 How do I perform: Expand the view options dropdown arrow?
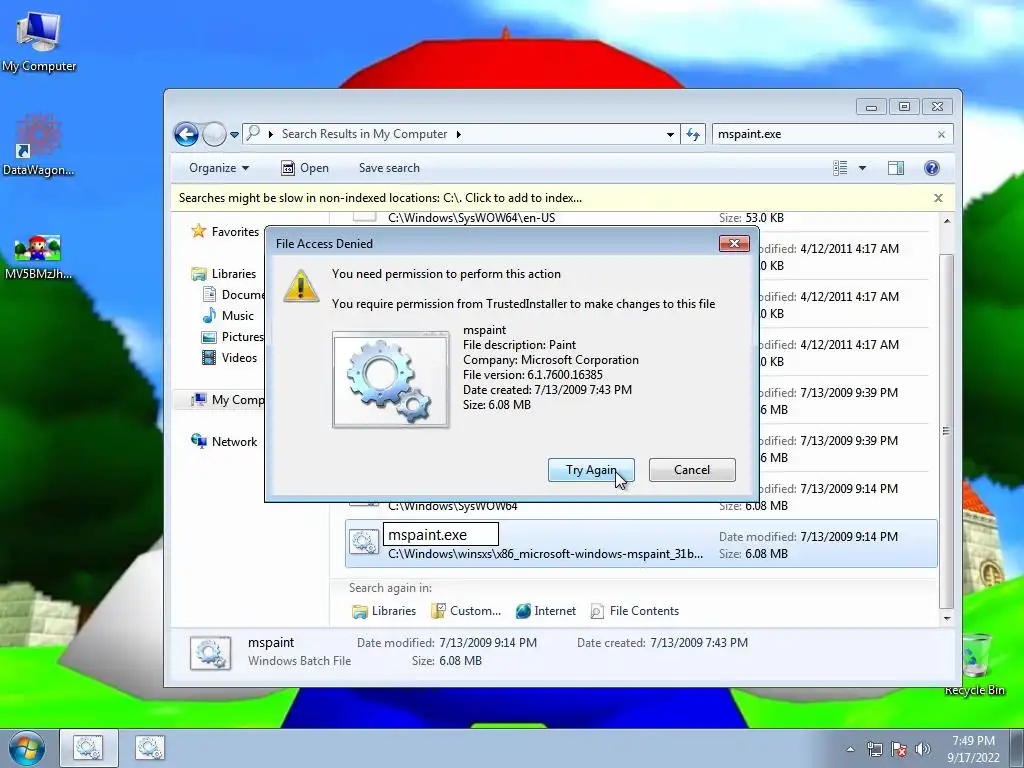(862, 168)
